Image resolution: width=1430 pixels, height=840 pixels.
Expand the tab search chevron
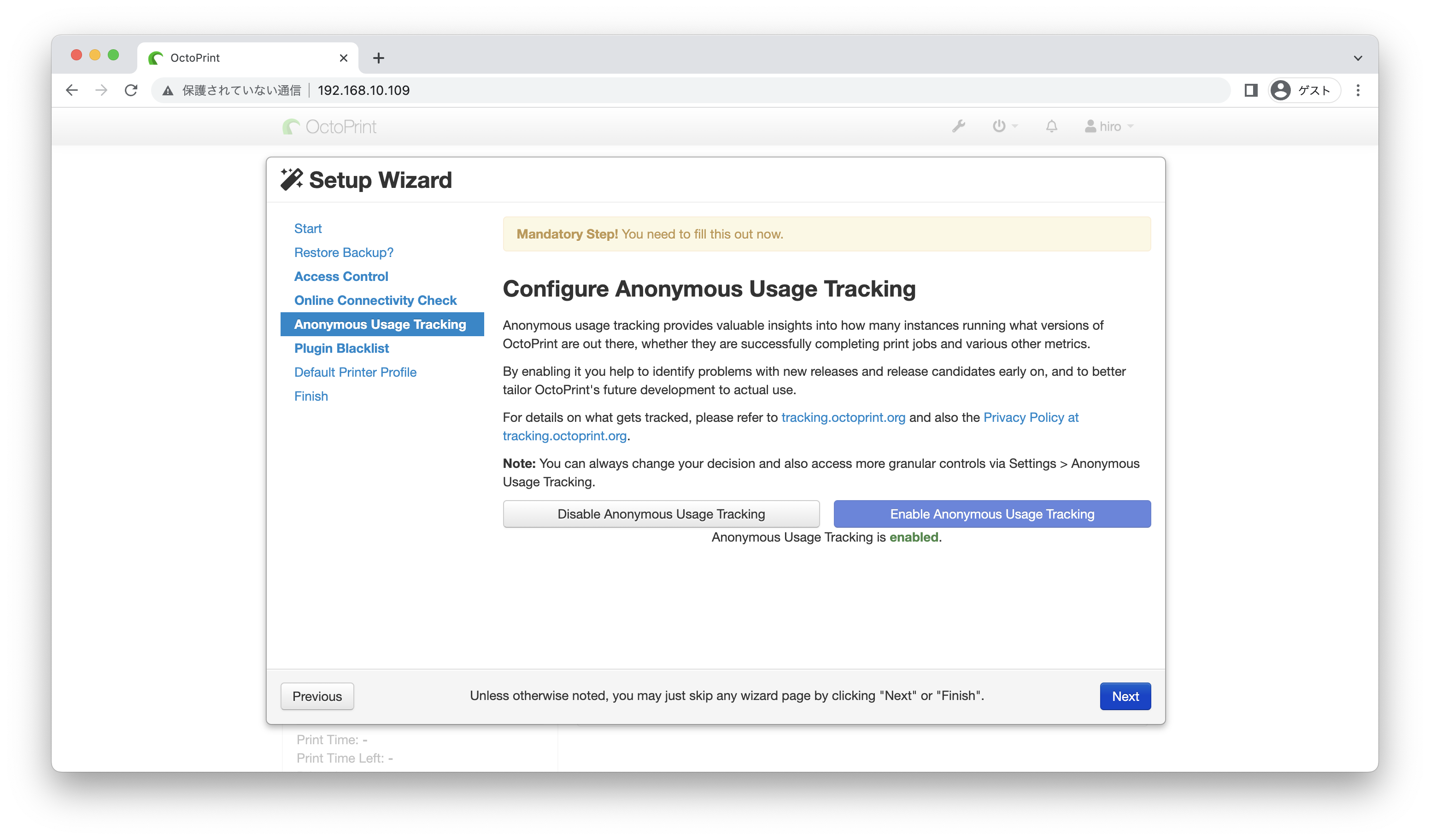(1358, 58)
